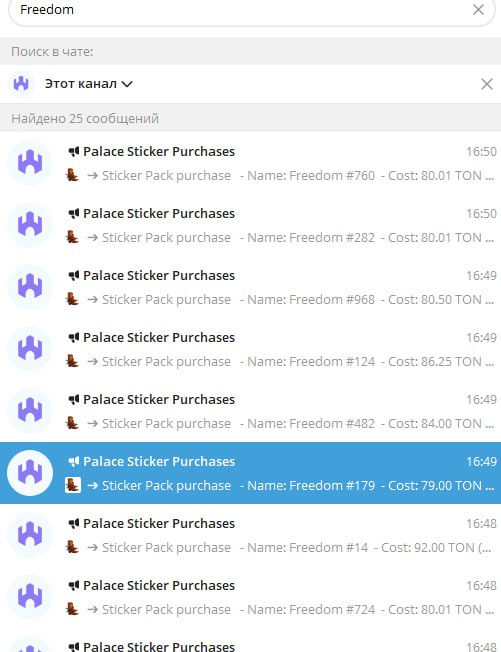The image size is (501, 652).
Task: Select the Freedom #724 purchase result
Action: (x=250, y=597)
